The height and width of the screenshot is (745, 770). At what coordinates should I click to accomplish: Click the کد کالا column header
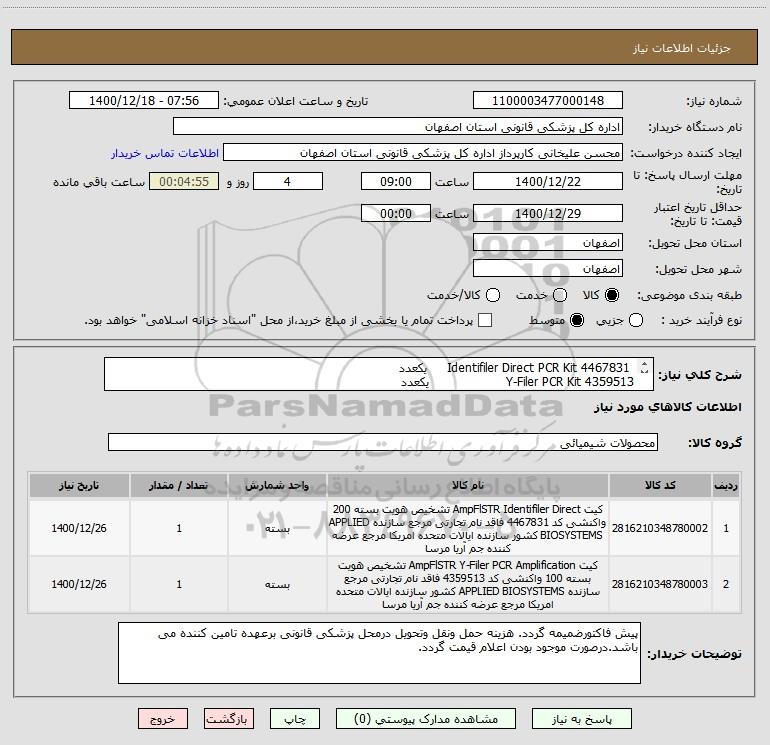(660, 486)
